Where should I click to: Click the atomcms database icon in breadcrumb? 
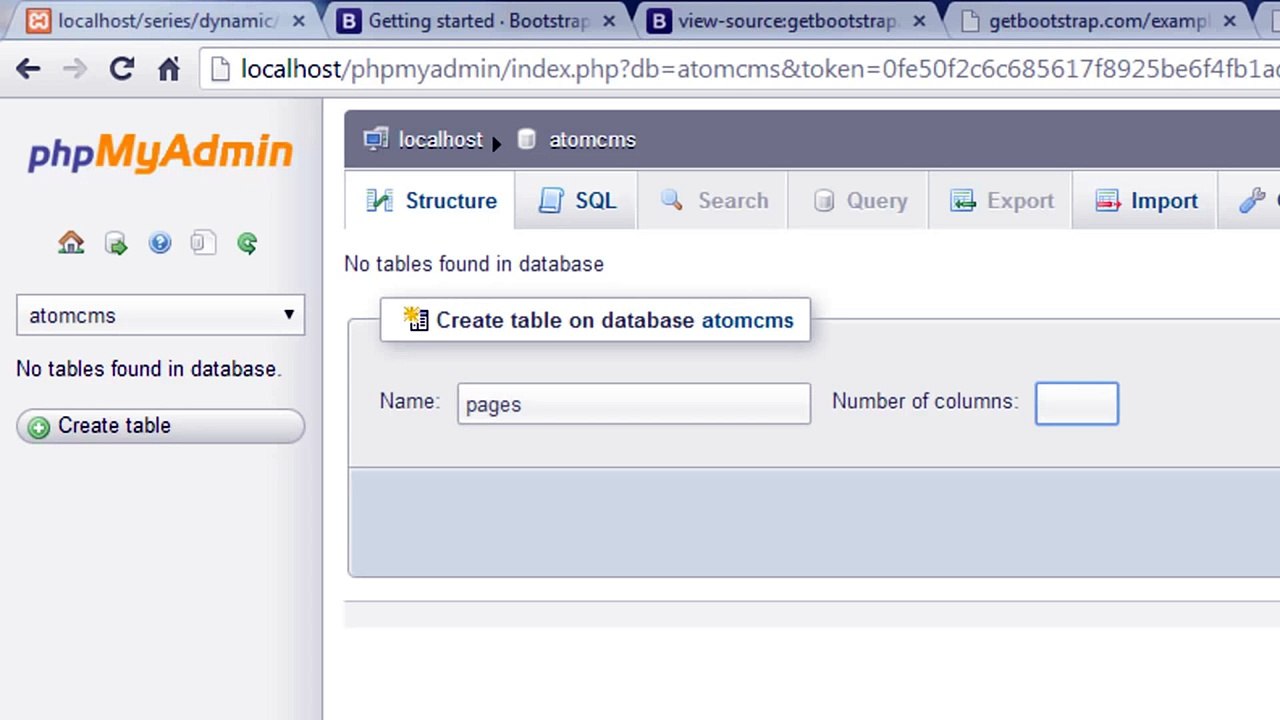pos(527,140)
